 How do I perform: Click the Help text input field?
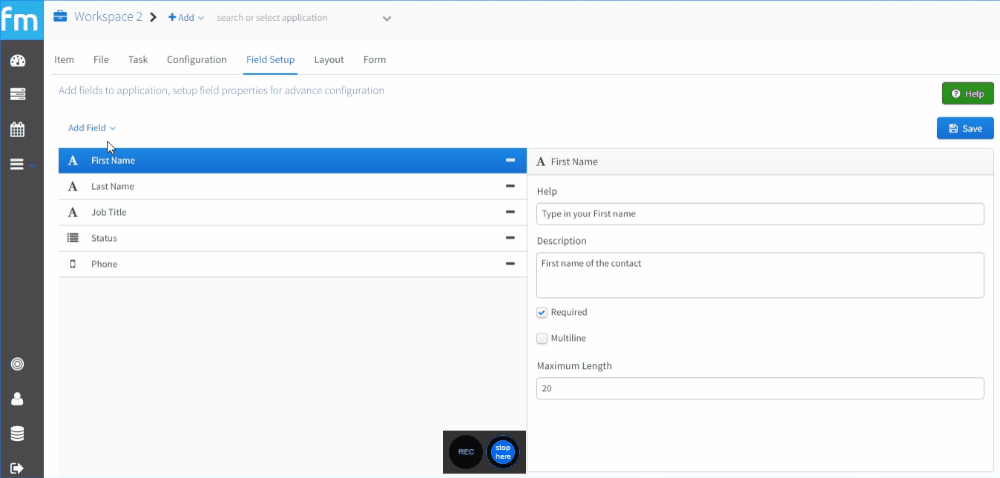[760, 214]
